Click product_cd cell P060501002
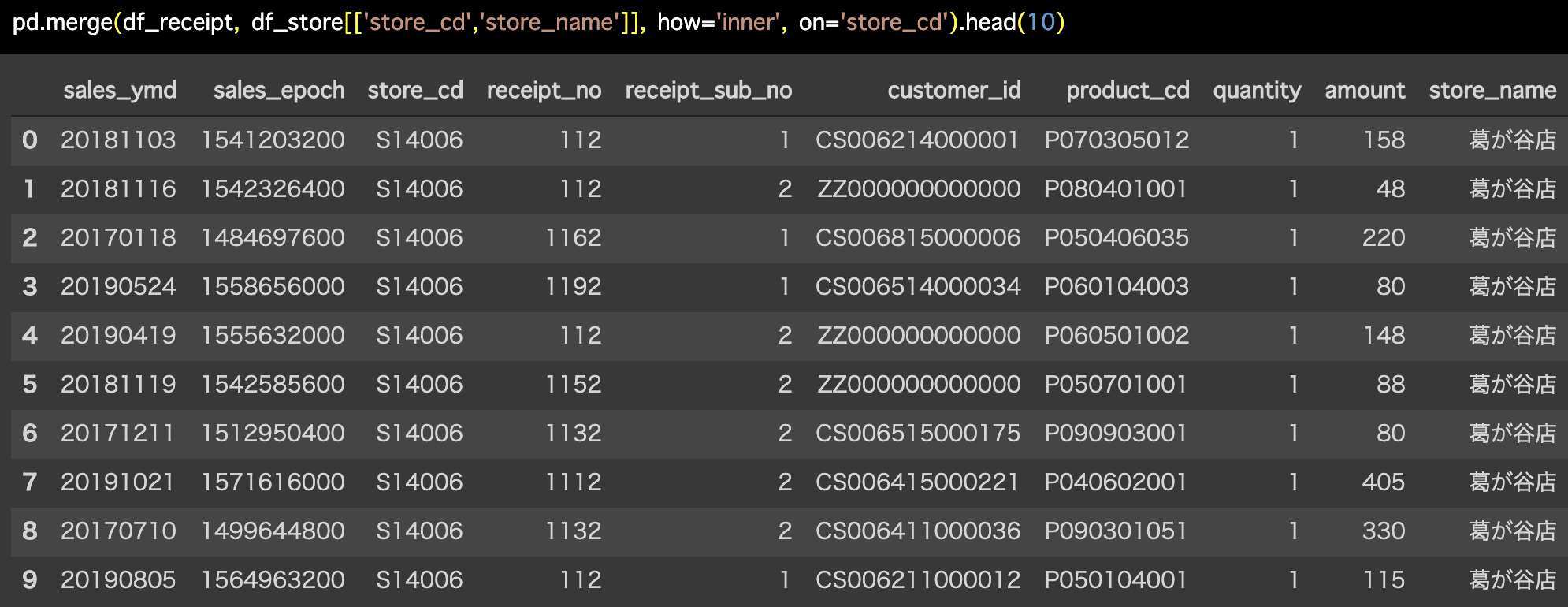The width and height of the screenshot is (1568, 607). 1117,336
